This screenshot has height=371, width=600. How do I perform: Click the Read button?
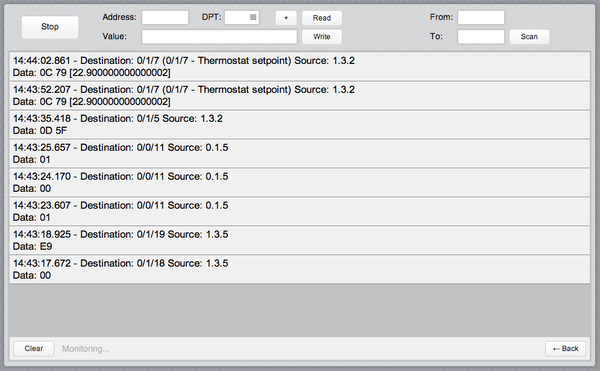[x=321, y=18]
